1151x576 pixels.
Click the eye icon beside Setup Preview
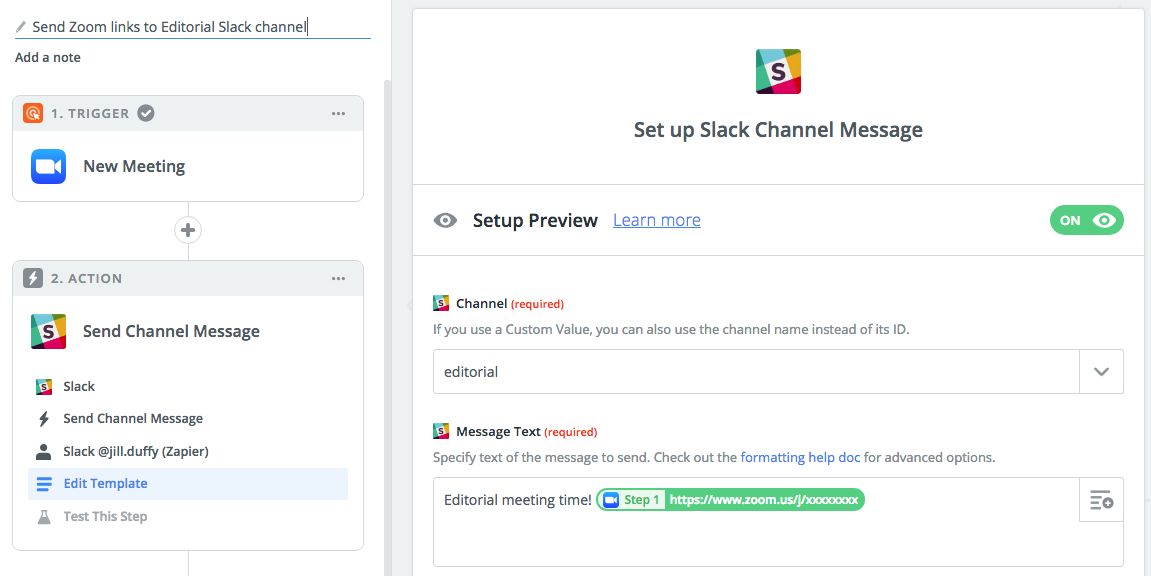tap(445, 220)
